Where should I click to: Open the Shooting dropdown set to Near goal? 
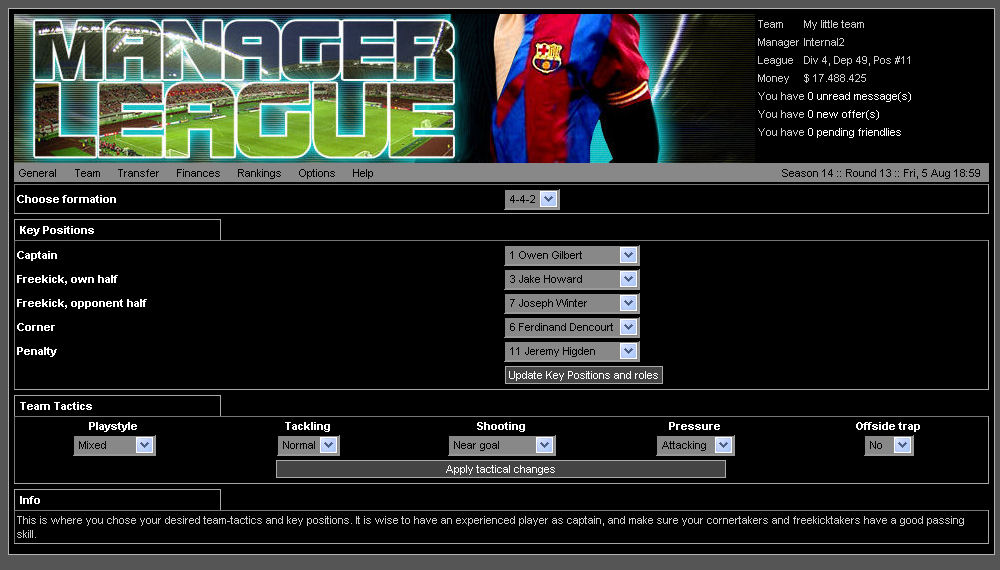(502, 445)
